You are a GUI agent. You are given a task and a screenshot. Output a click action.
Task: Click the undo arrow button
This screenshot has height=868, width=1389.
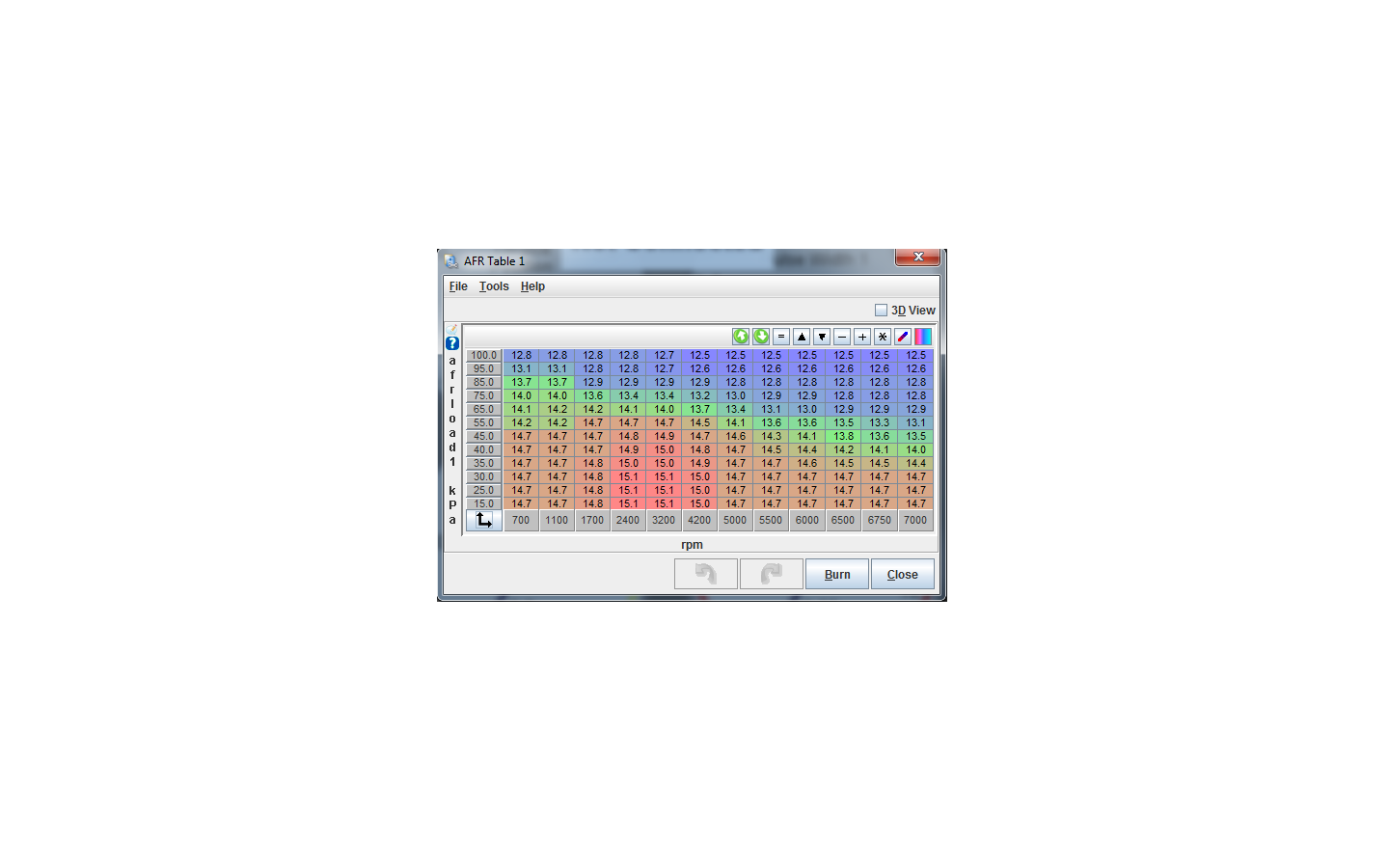(705, 574)
